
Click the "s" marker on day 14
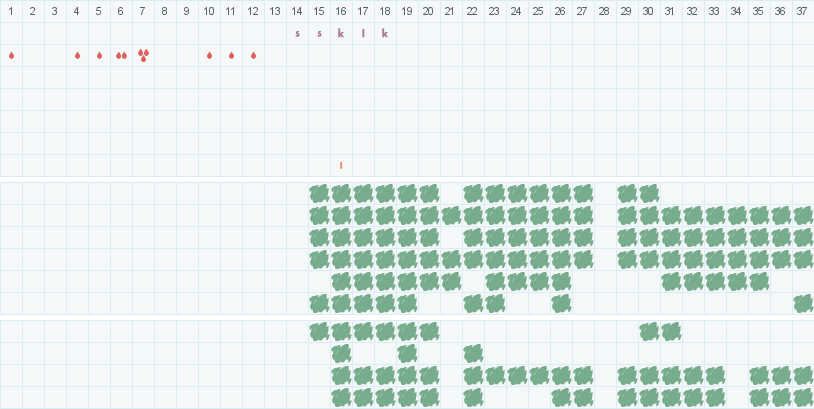pyautogui.click(x=297, y=33)
